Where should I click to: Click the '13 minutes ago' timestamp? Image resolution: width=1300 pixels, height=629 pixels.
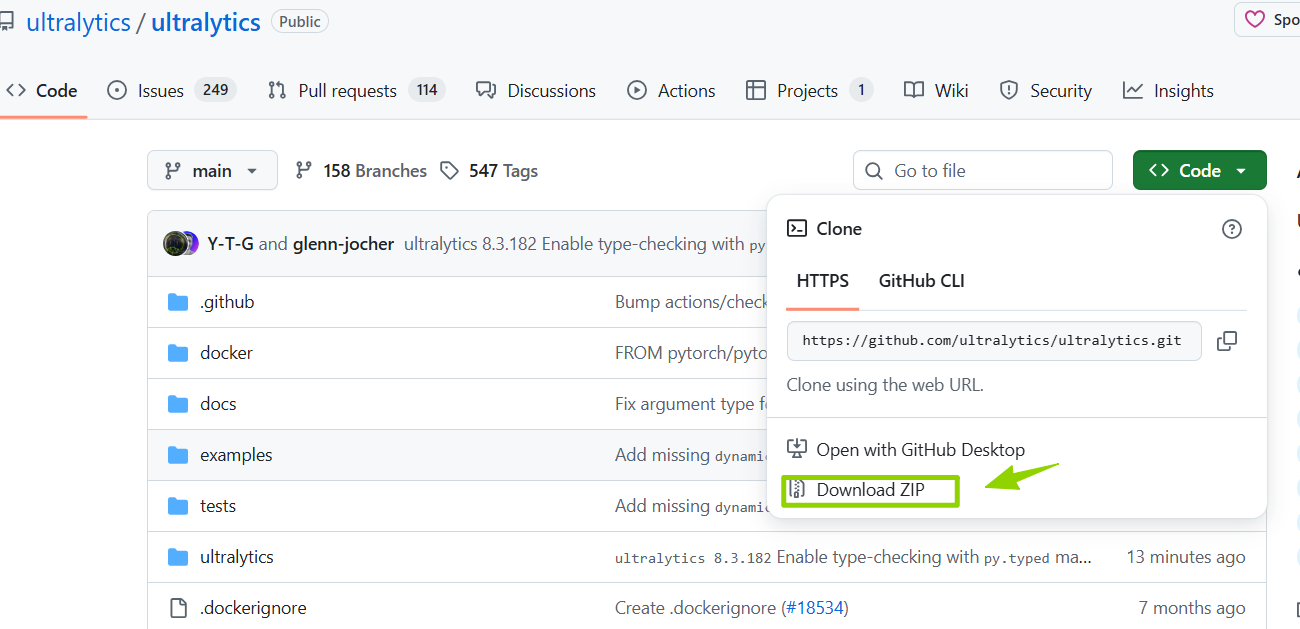coord(1186,557)
